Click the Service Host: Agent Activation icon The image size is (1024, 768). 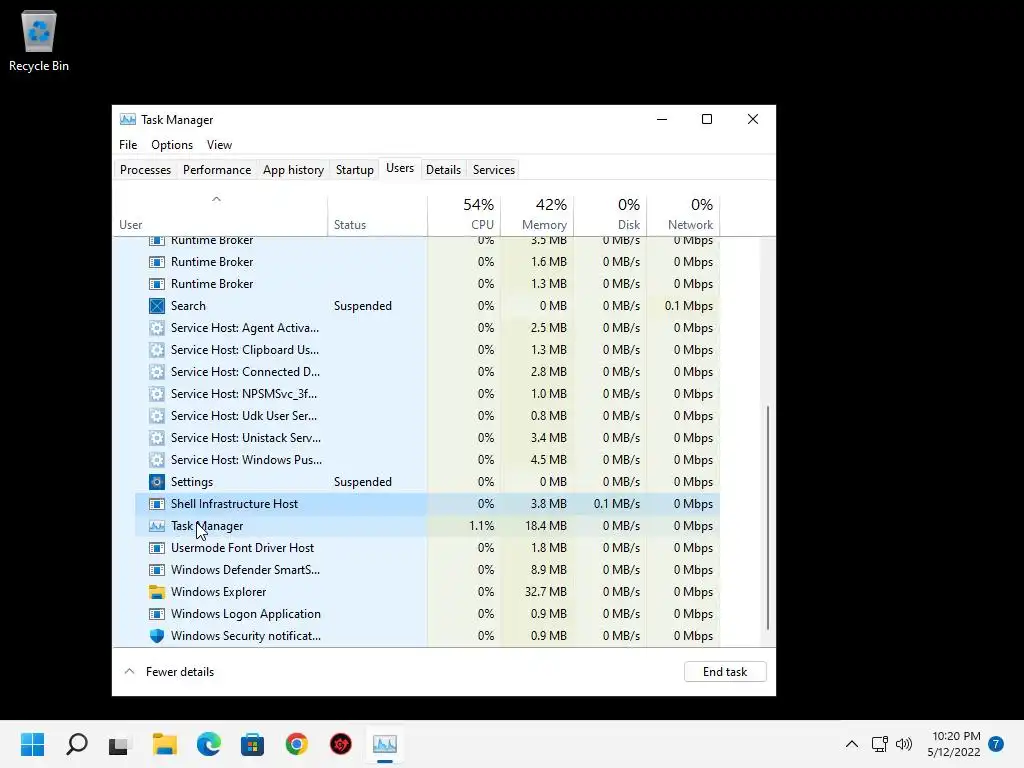[x=157, y=328]
